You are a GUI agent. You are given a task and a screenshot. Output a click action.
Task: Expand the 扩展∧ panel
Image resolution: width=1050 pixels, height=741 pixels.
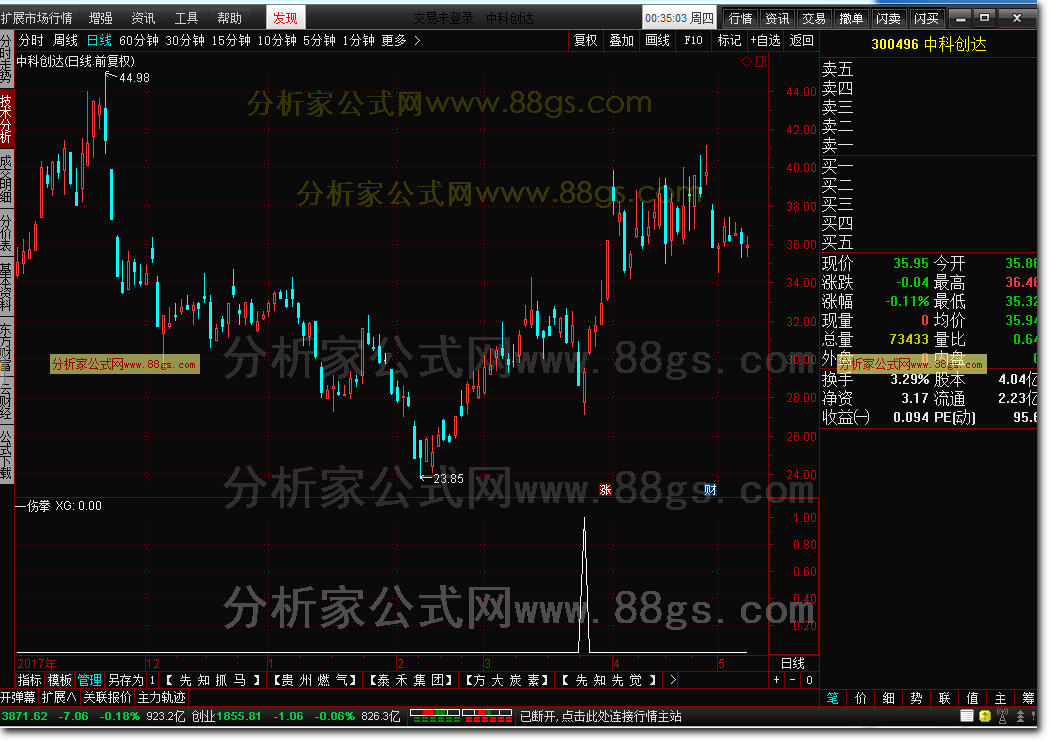[x=59, y=697]
